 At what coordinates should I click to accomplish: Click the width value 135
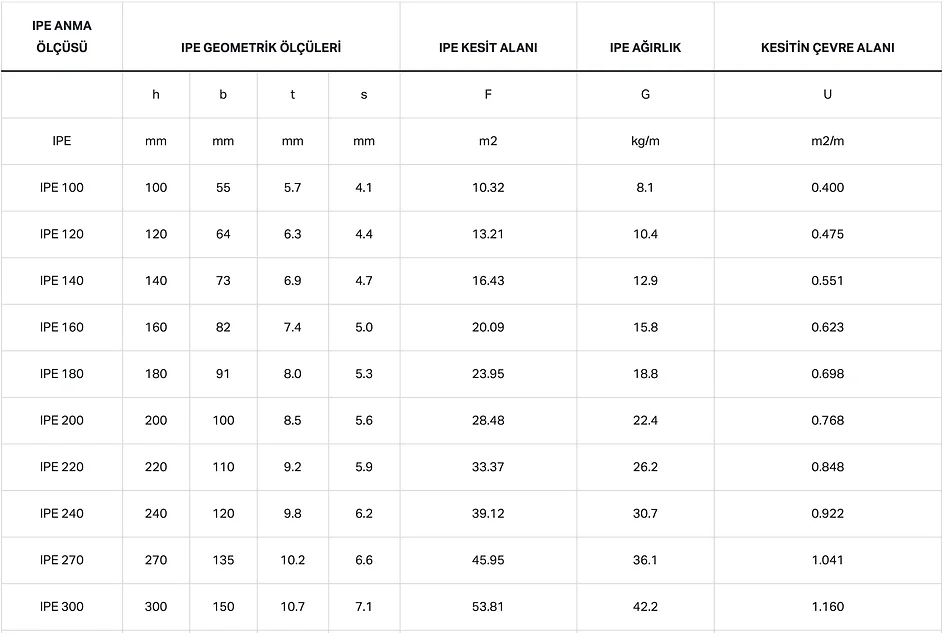click(223, 560)
